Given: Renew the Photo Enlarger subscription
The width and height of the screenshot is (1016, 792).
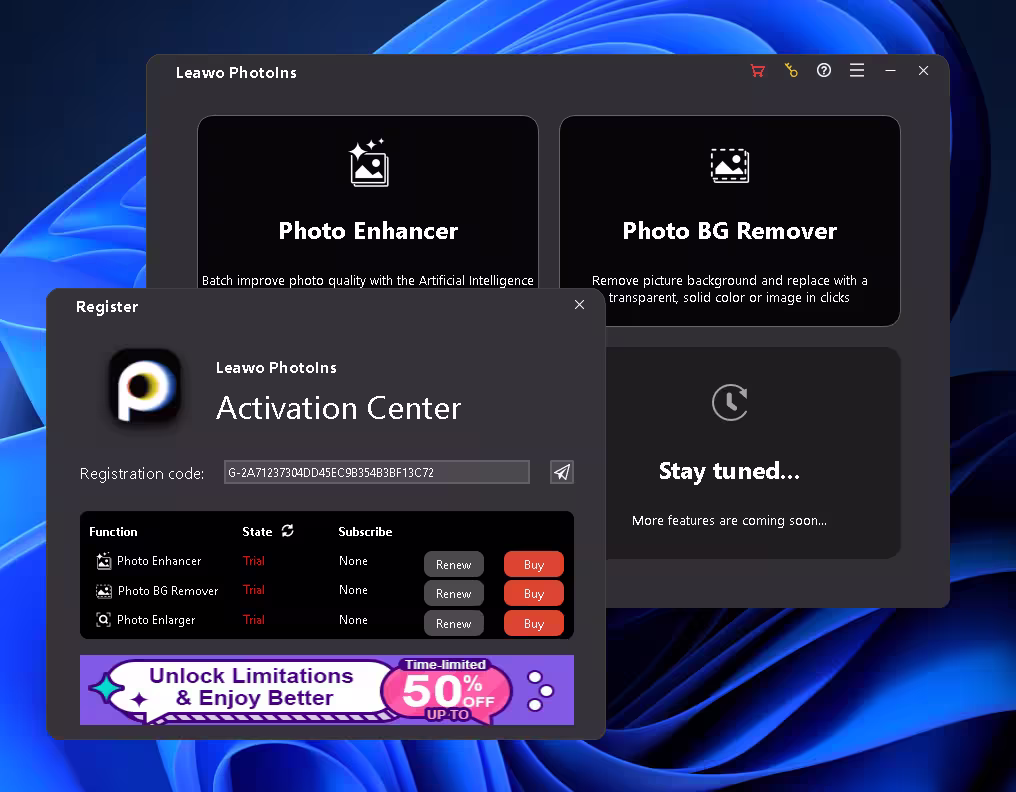Looking at the screenshot, I should (x=454, y=623).
